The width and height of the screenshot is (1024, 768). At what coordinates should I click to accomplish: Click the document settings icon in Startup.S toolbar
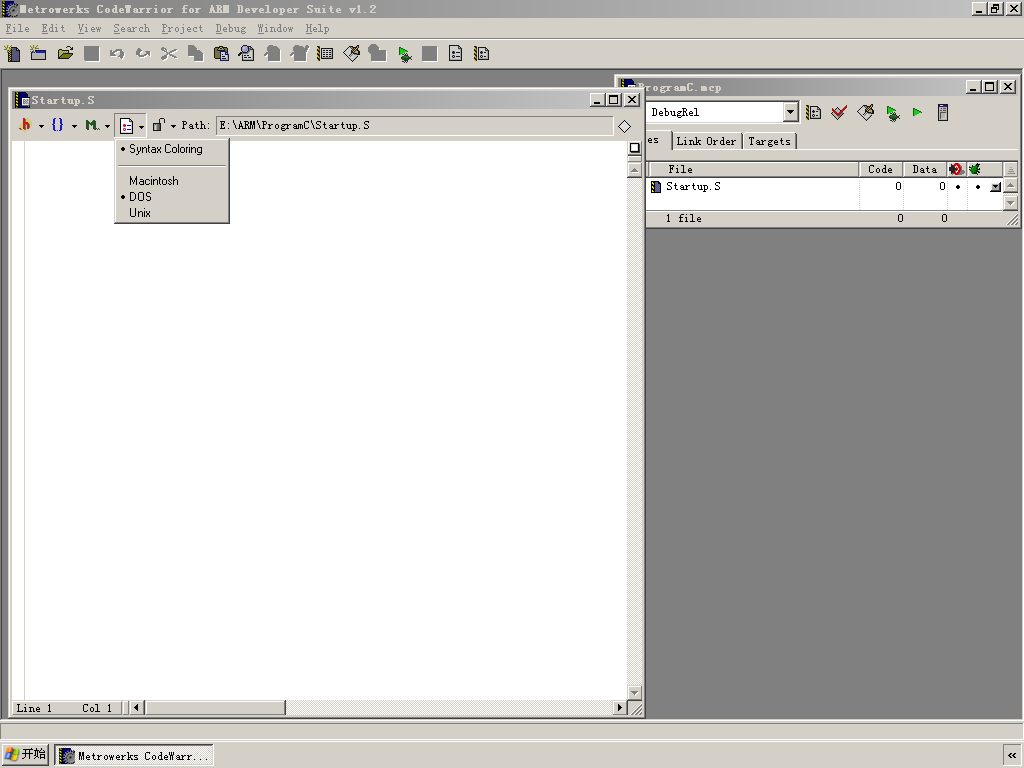(127, 125)
